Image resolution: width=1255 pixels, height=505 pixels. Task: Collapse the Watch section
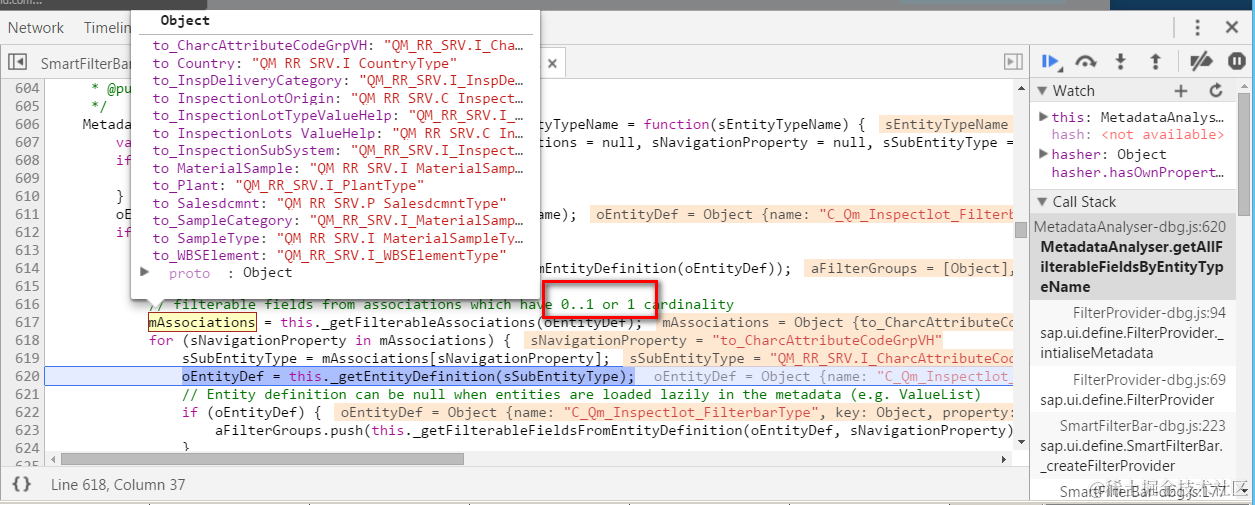[x=1043, y=91]
